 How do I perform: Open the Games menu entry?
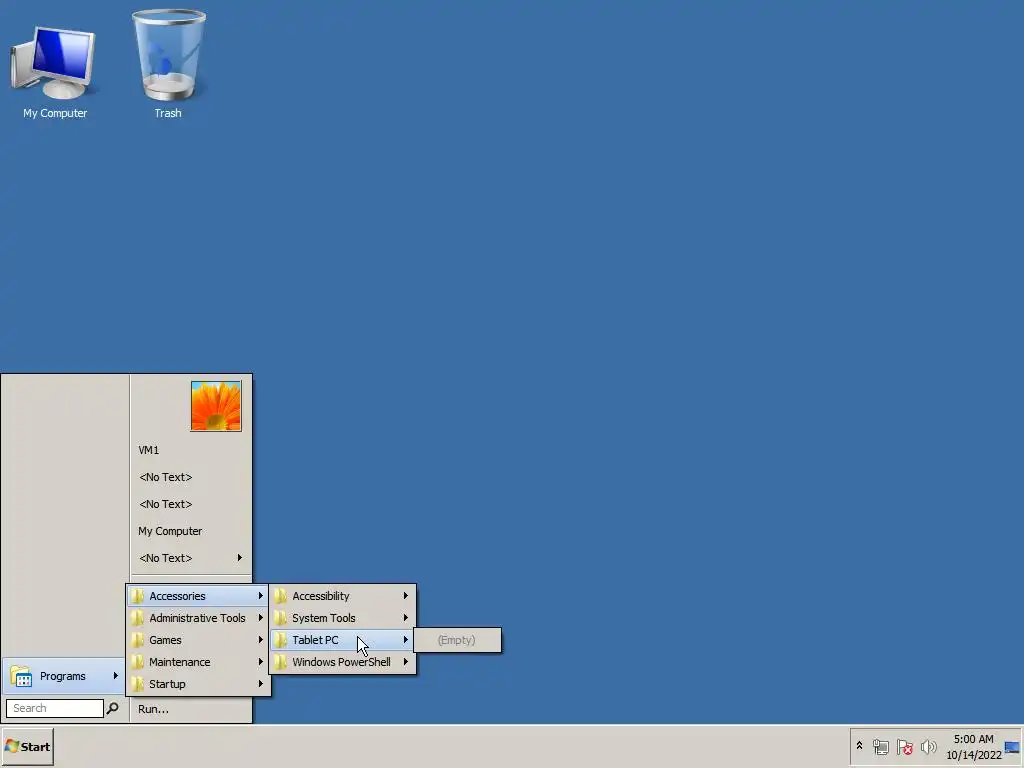click(197, 640)
